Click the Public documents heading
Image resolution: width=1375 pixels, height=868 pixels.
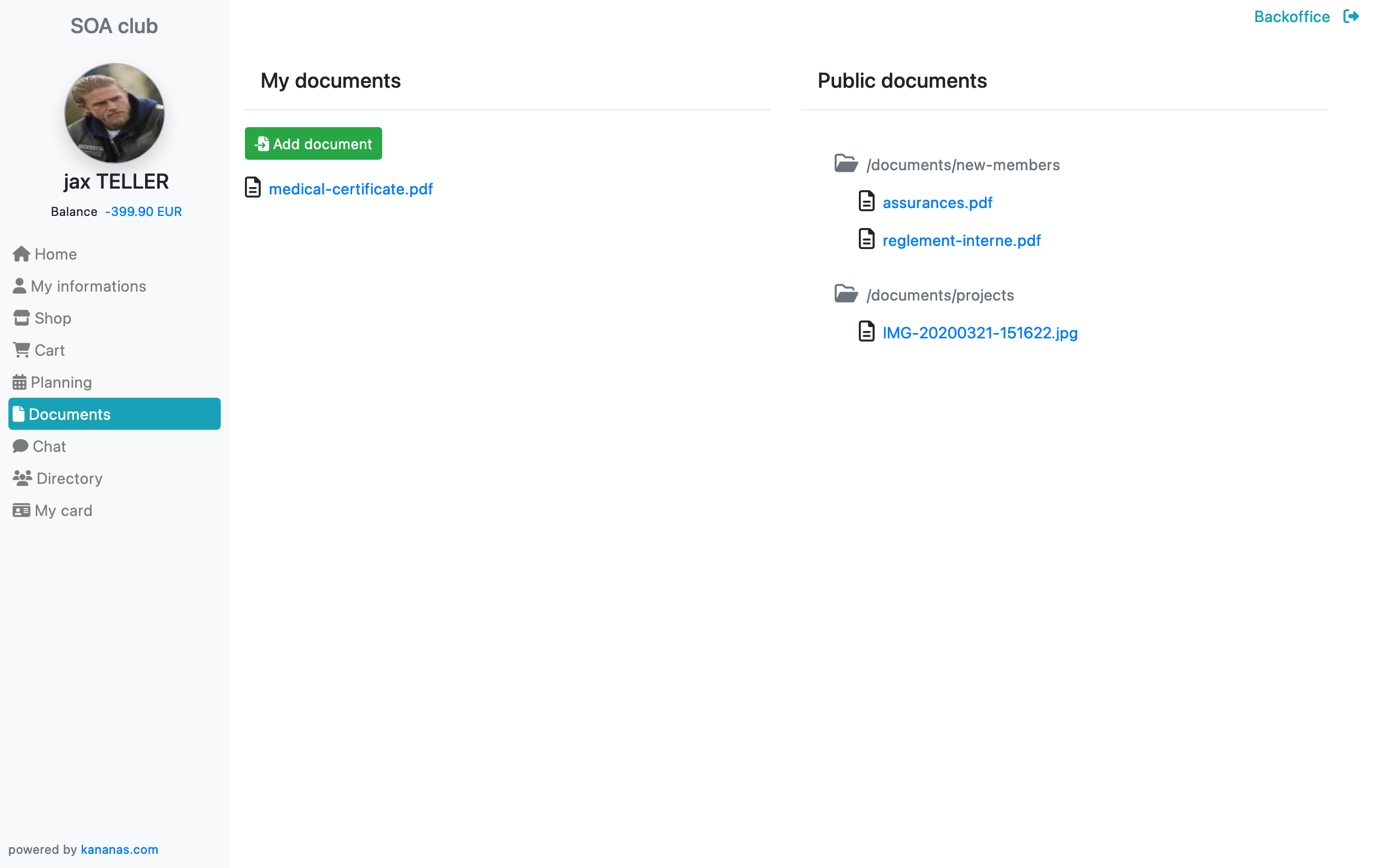coord(902,80)
